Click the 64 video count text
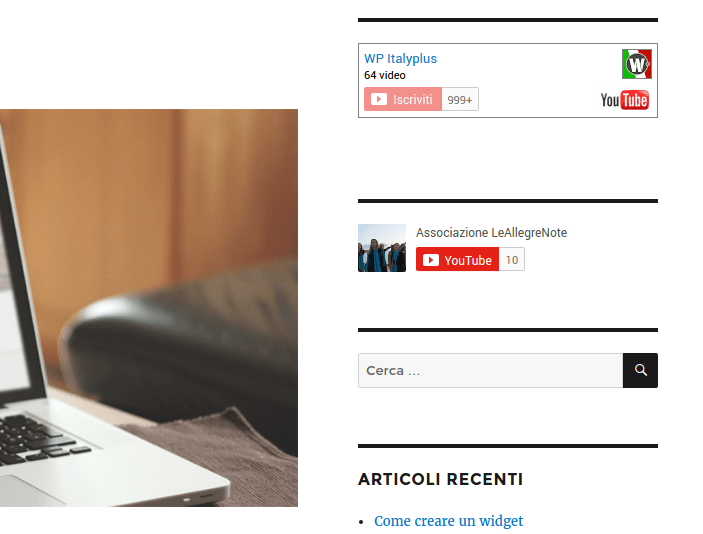Screen dimensions: 703x534 tap(385, 75)
